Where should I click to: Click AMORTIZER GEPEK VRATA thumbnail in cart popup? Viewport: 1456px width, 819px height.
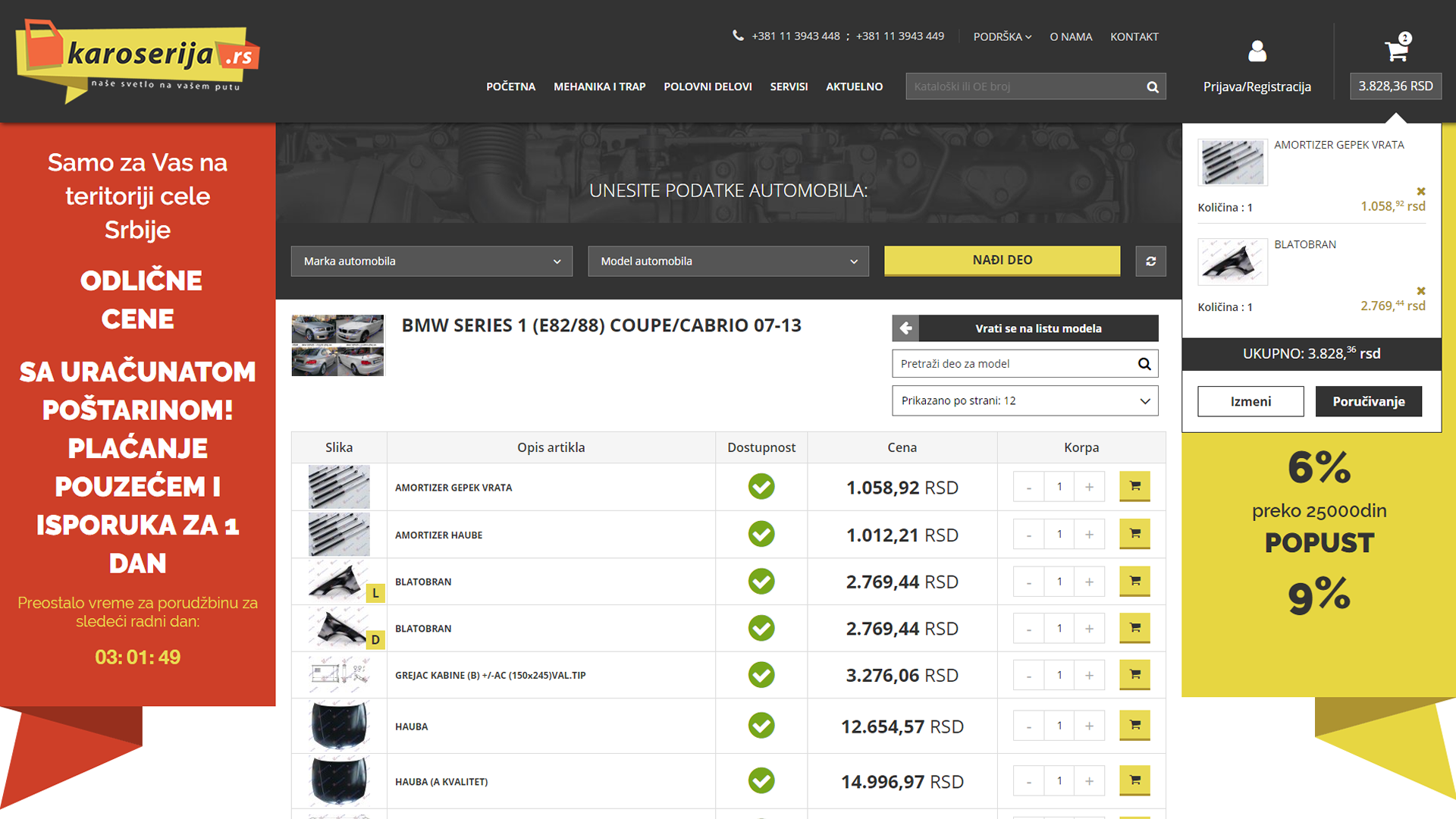[x=1232, y=162]
